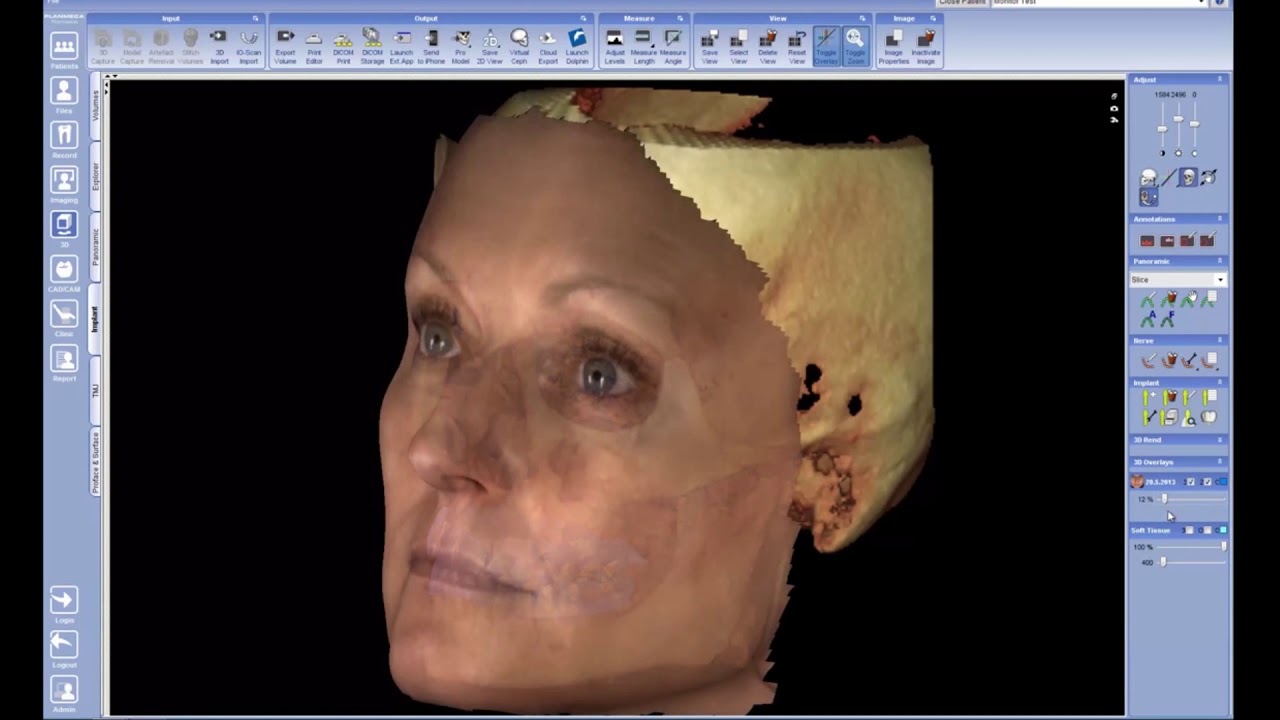
Task: Click the Inactivate Image tool
Action: pyautogui.click(x=926, y=46)
